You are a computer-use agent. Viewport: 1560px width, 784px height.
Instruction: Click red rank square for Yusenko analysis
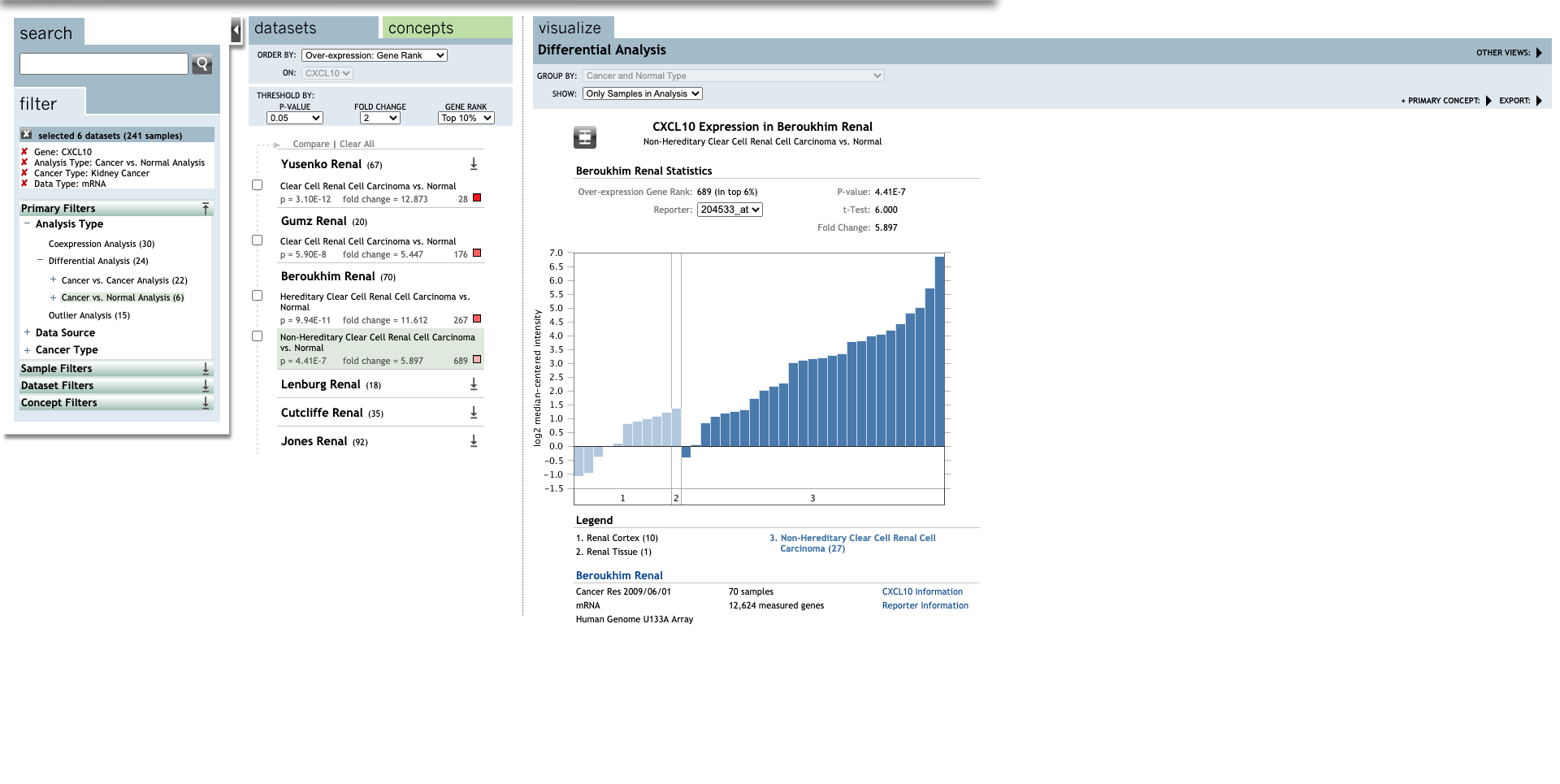point(477,197)
